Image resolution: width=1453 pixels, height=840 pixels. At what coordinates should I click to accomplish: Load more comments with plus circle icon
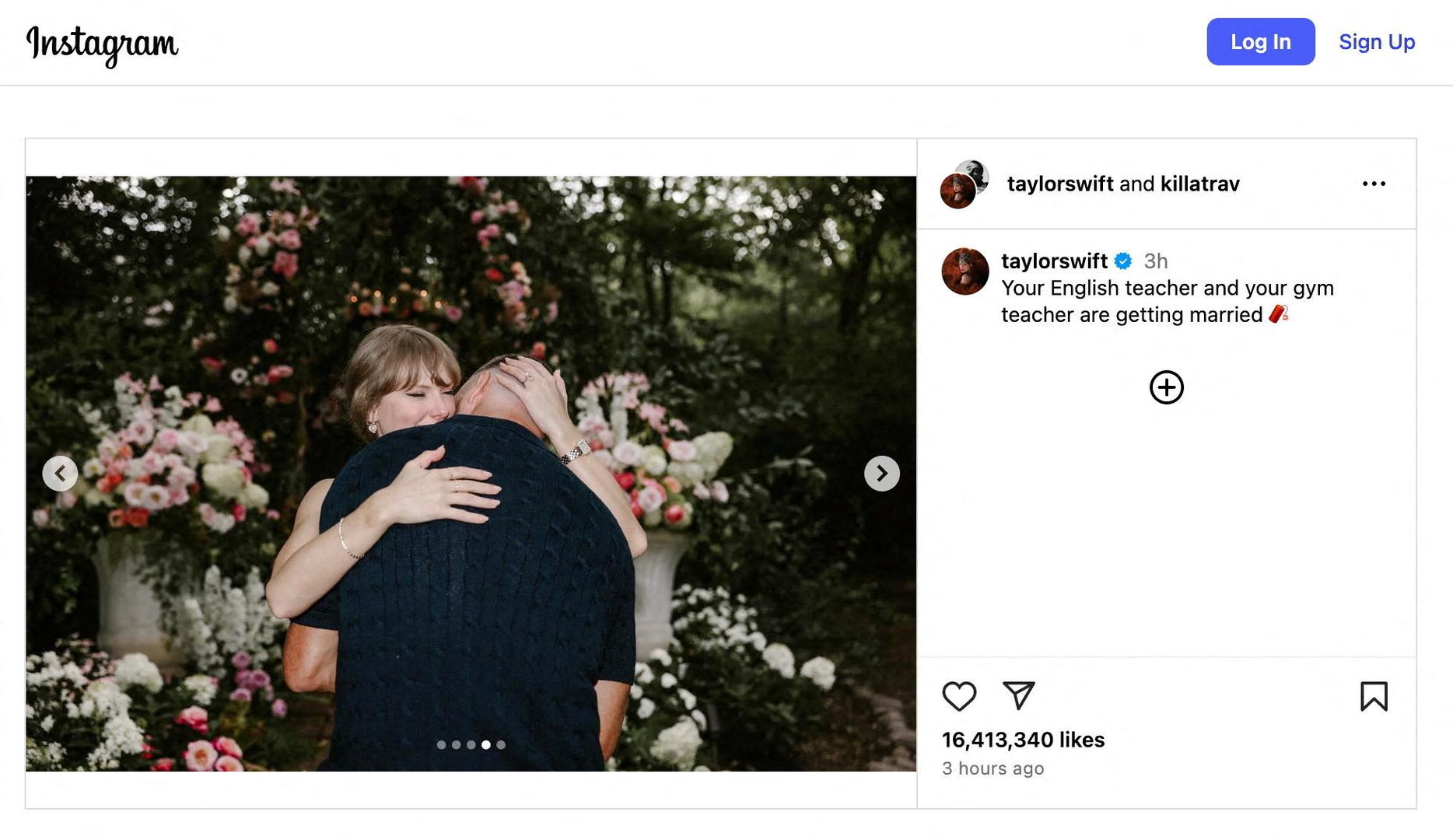pyautogui.click(x=1166, y=387)
